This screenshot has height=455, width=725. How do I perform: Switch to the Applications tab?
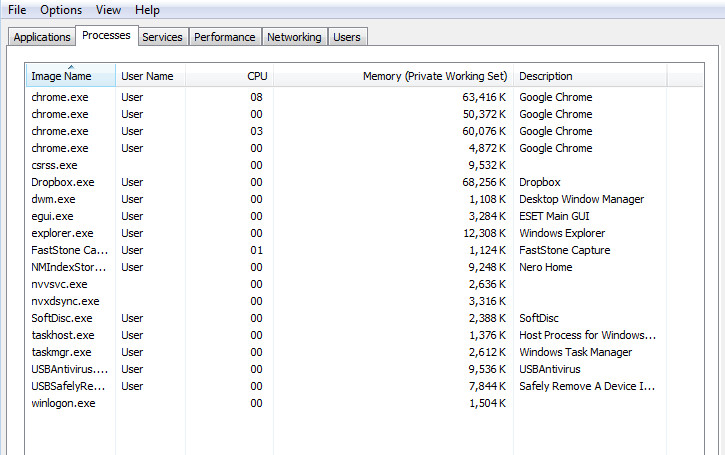tap(42, 37)
